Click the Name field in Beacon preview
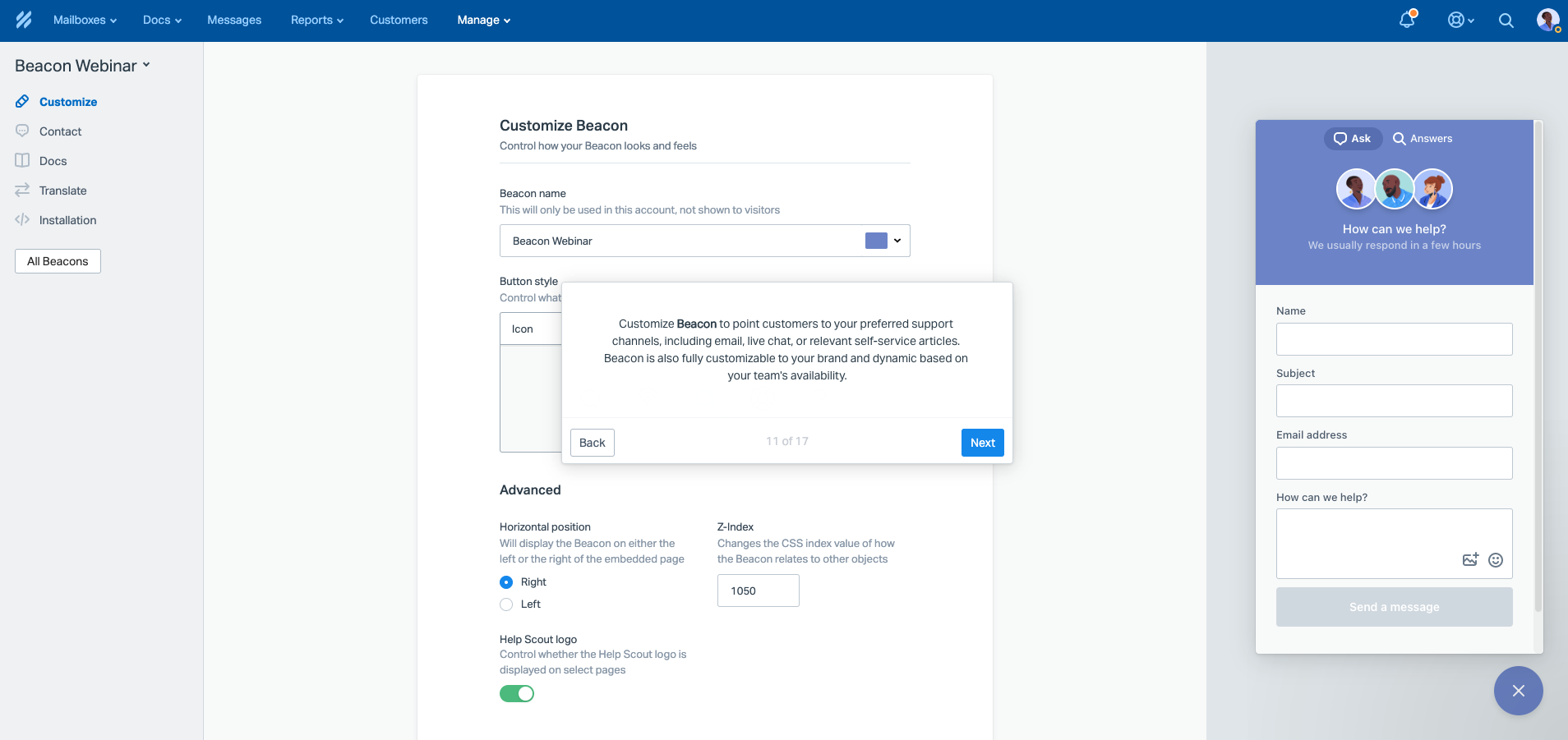The image size is (1568, 740). pos(1395,339)
